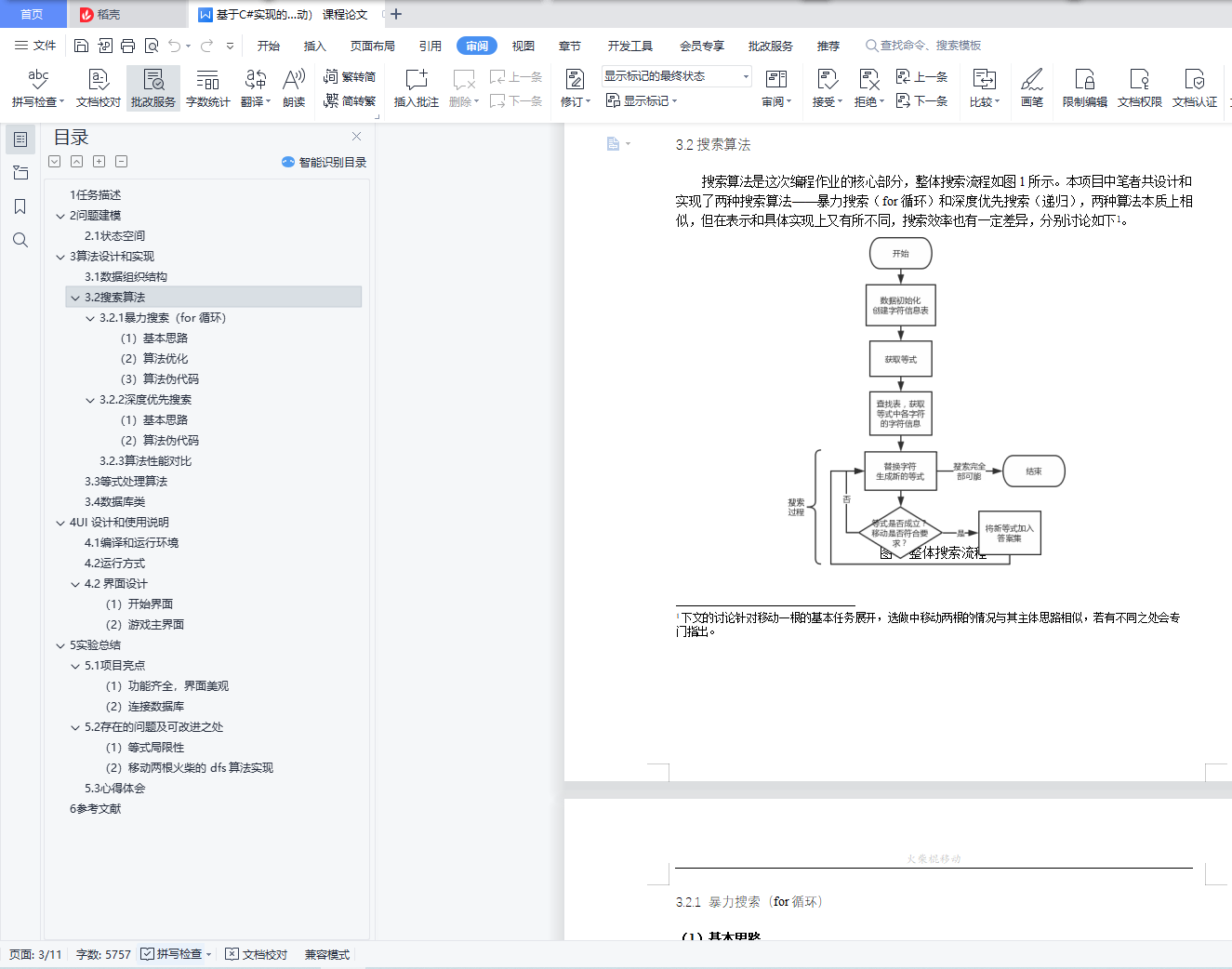Open Print Preview from the quick access bar

151,46
